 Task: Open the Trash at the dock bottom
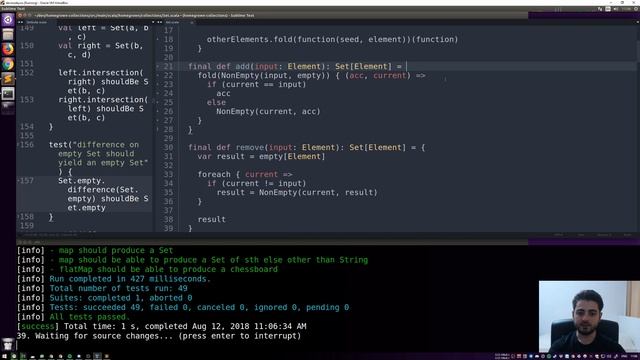click(8, 345)
